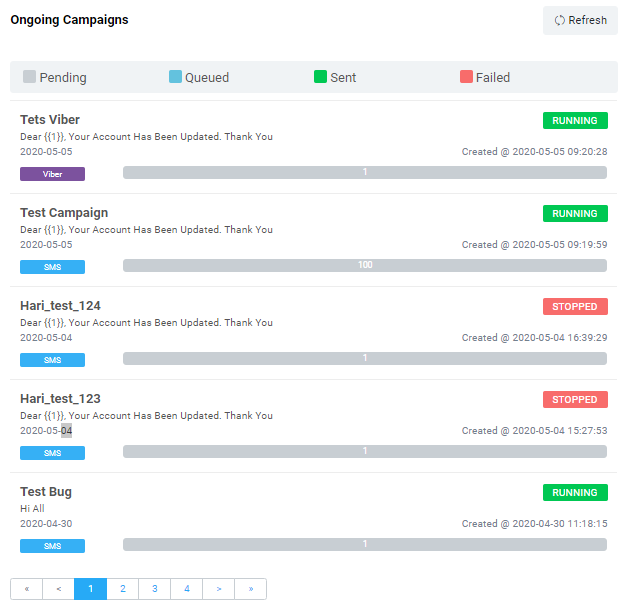
Task: Click RUNNING badge on Test Bug
Action: coord(575,493)
